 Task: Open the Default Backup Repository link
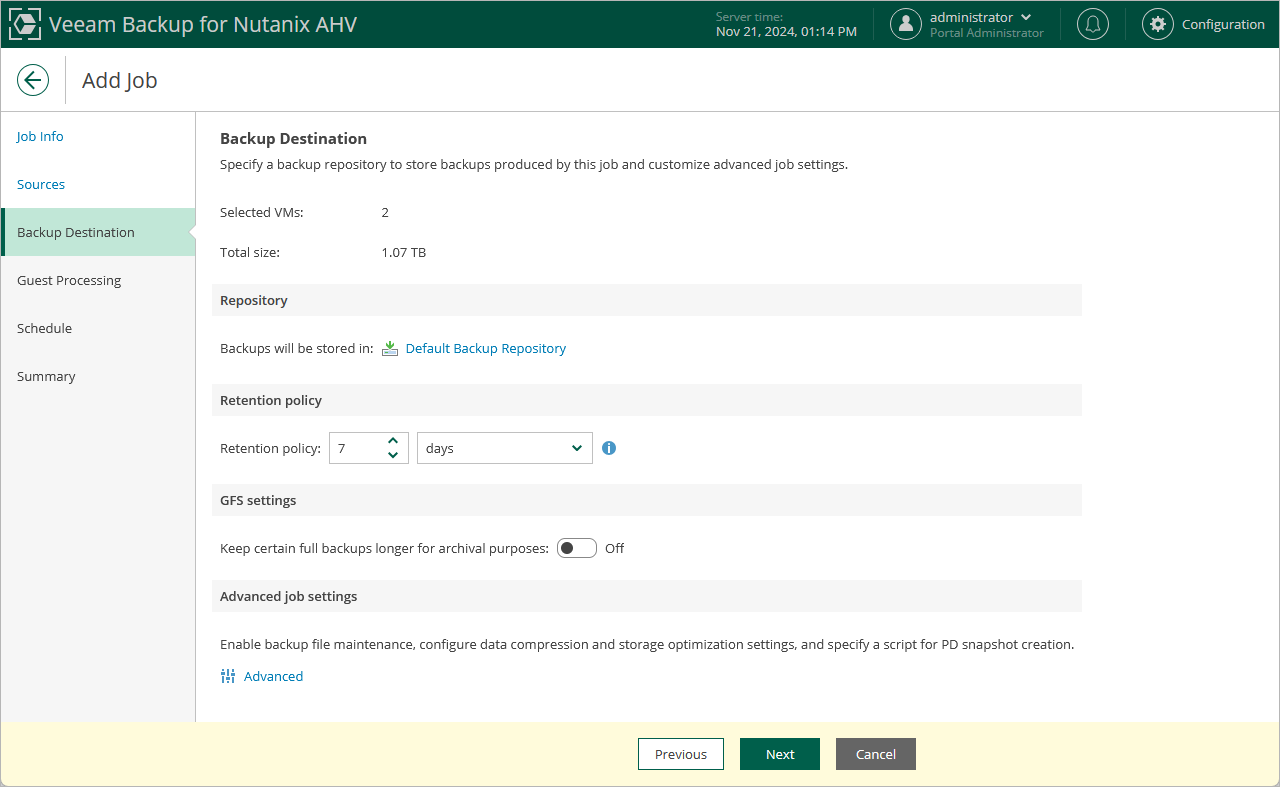486,348
